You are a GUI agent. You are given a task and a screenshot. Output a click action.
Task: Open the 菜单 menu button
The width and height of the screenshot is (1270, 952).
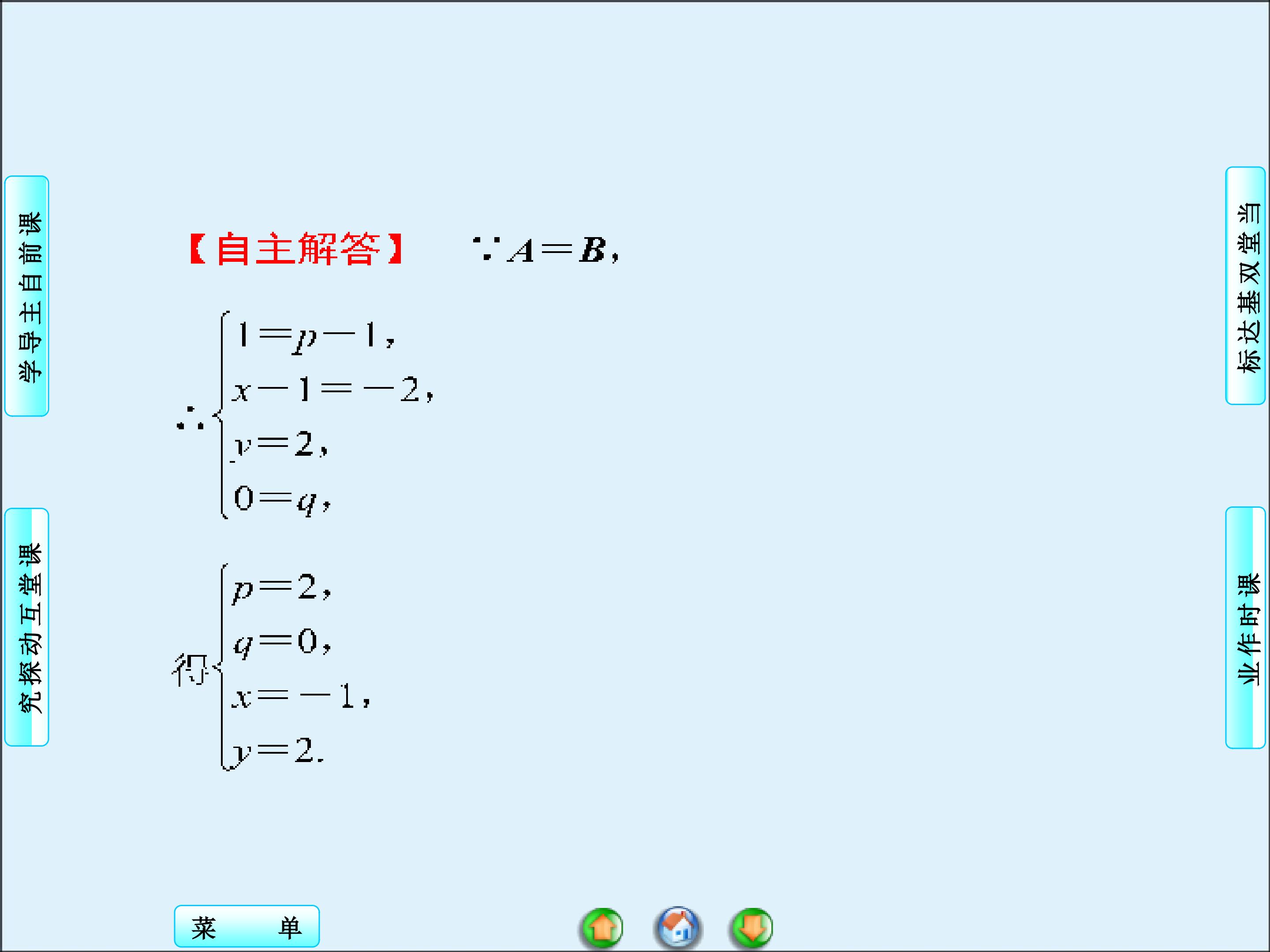247,926
